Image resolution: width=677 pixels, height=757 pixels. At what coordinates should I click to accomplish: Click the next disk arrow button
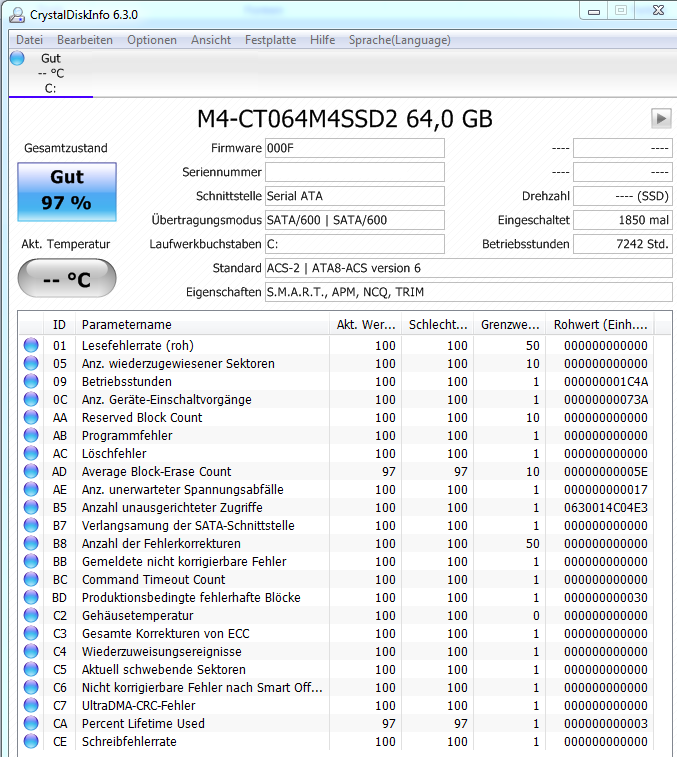click(x=661, y=118)
